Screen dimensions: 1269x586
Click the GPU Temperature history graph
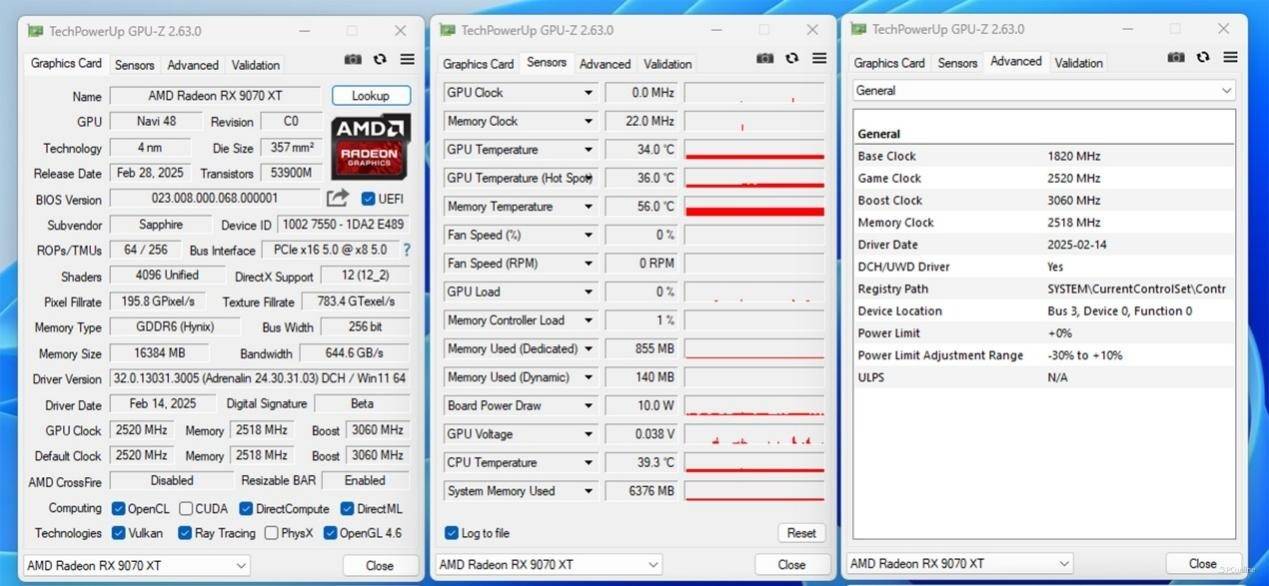755,150
